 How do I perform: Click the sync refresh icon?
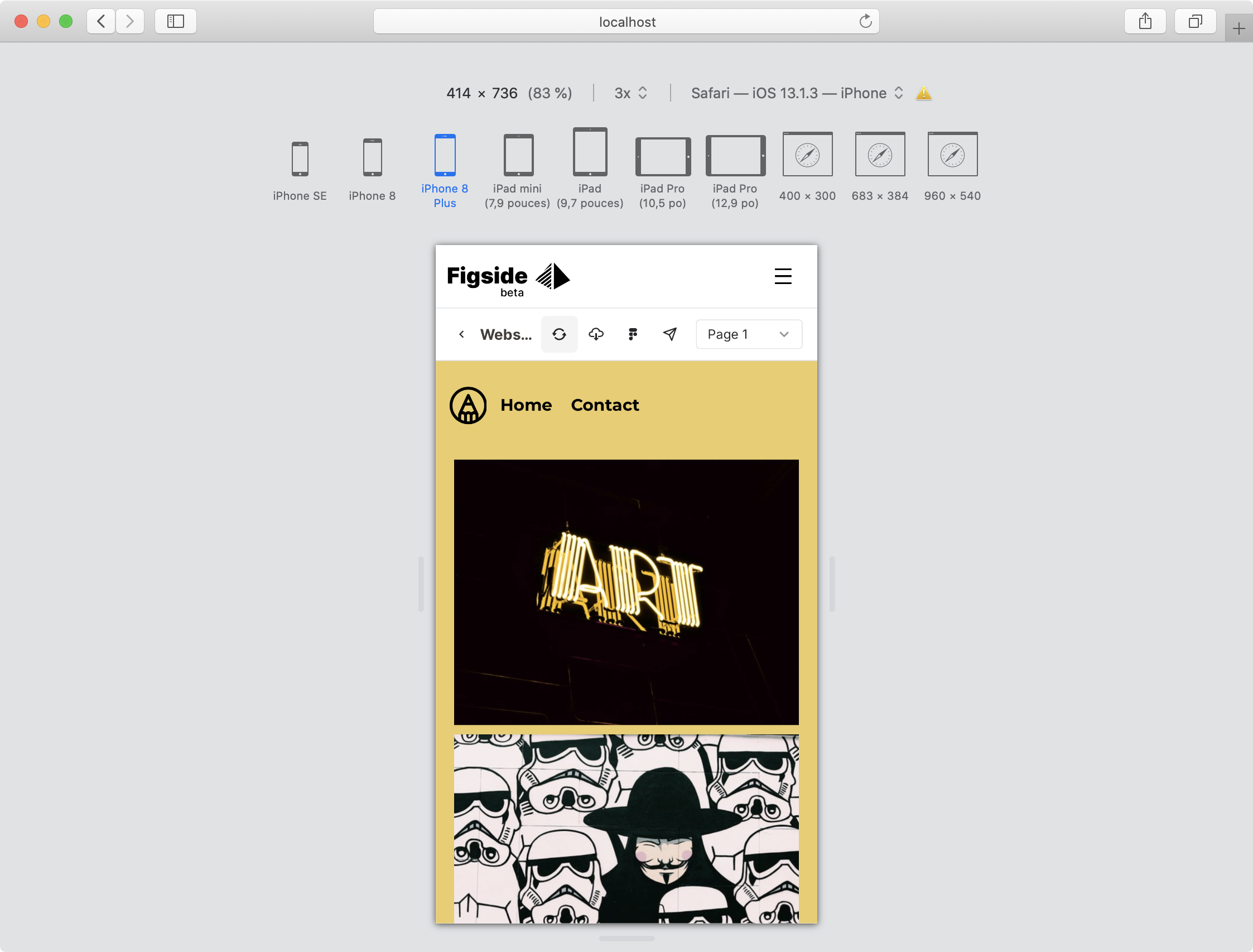click(559, 334)
